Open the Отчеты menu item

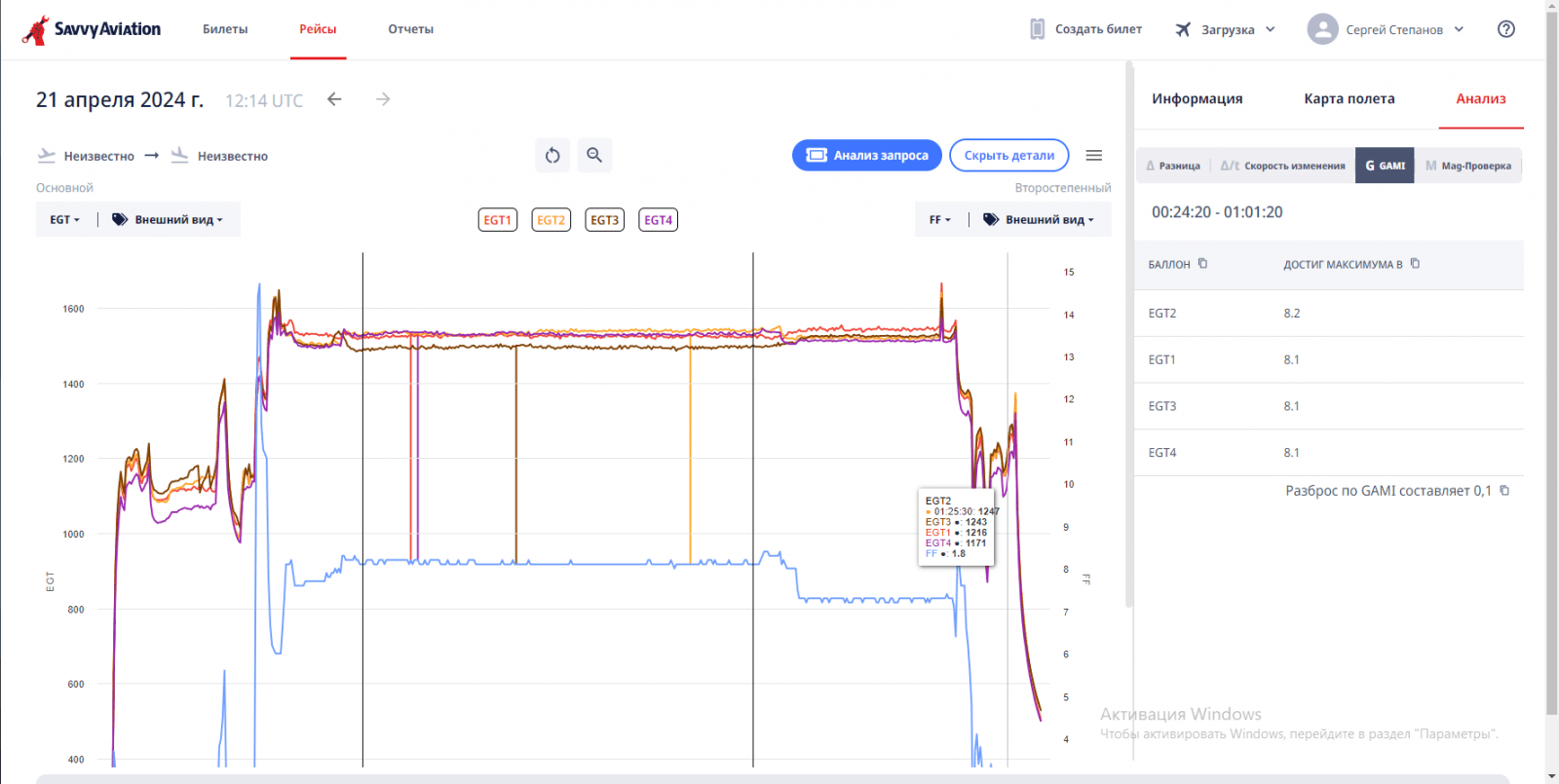[x=410, y=29]
